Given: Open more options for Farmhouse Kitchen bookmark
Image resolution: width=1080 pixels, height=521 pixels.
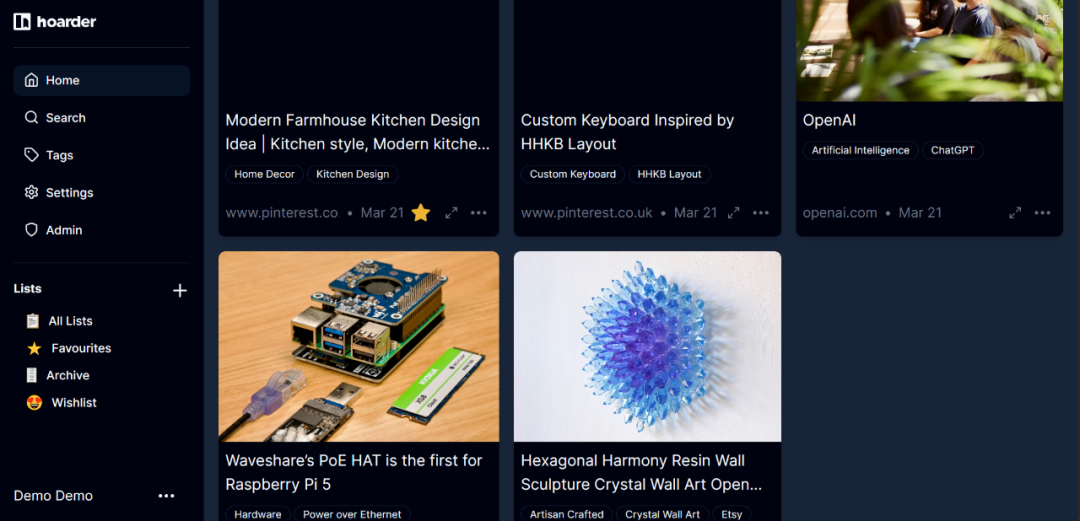Looking at the screenshot, I should coord(479,213).
